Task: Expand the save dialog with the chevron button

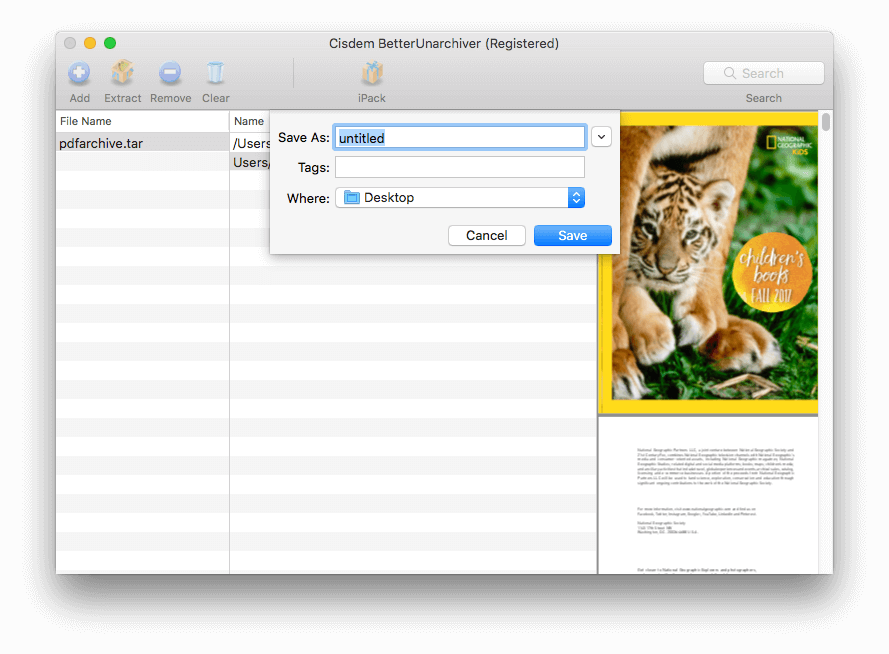Action: [601, 137]
